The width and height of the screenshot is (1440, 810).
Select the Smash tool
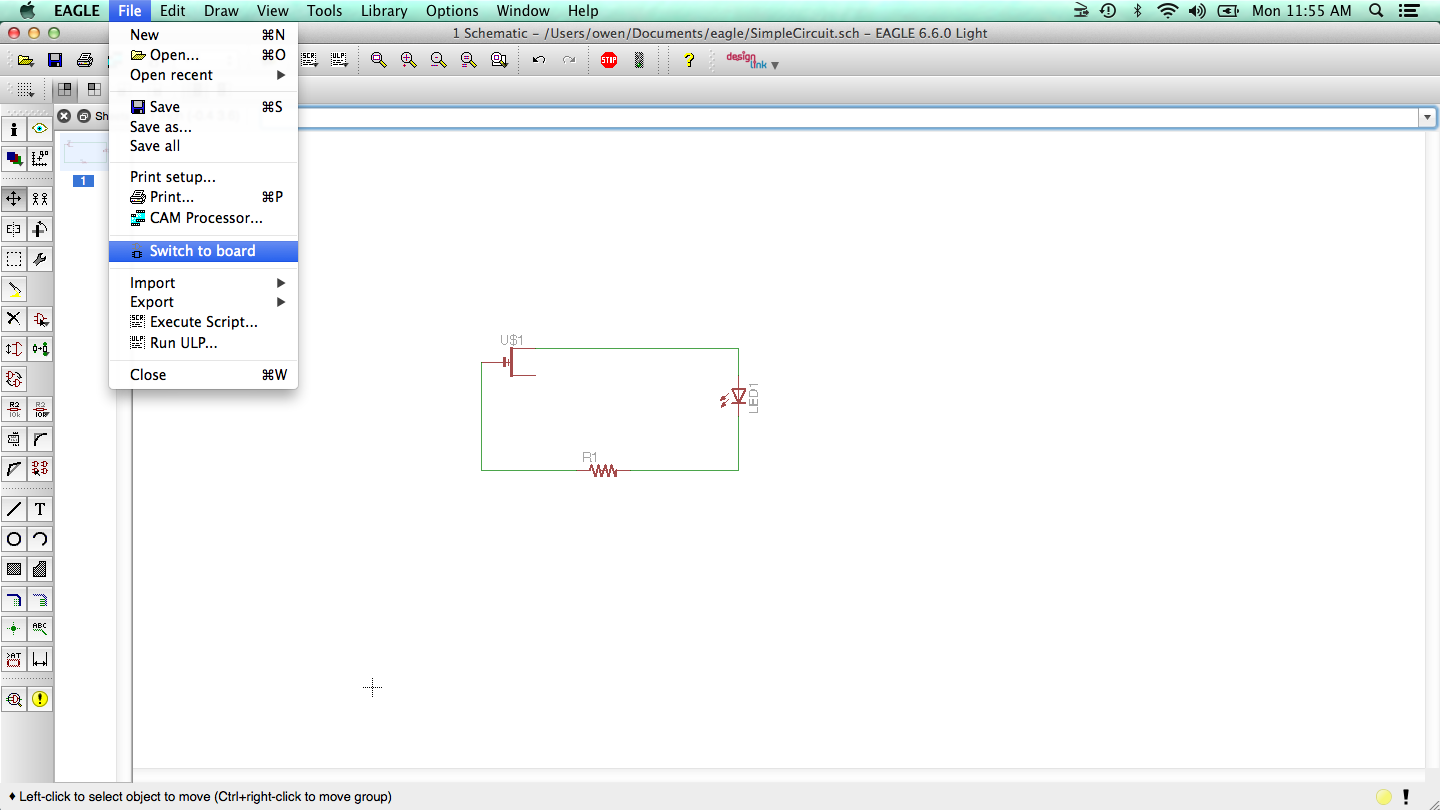[14, 439]
